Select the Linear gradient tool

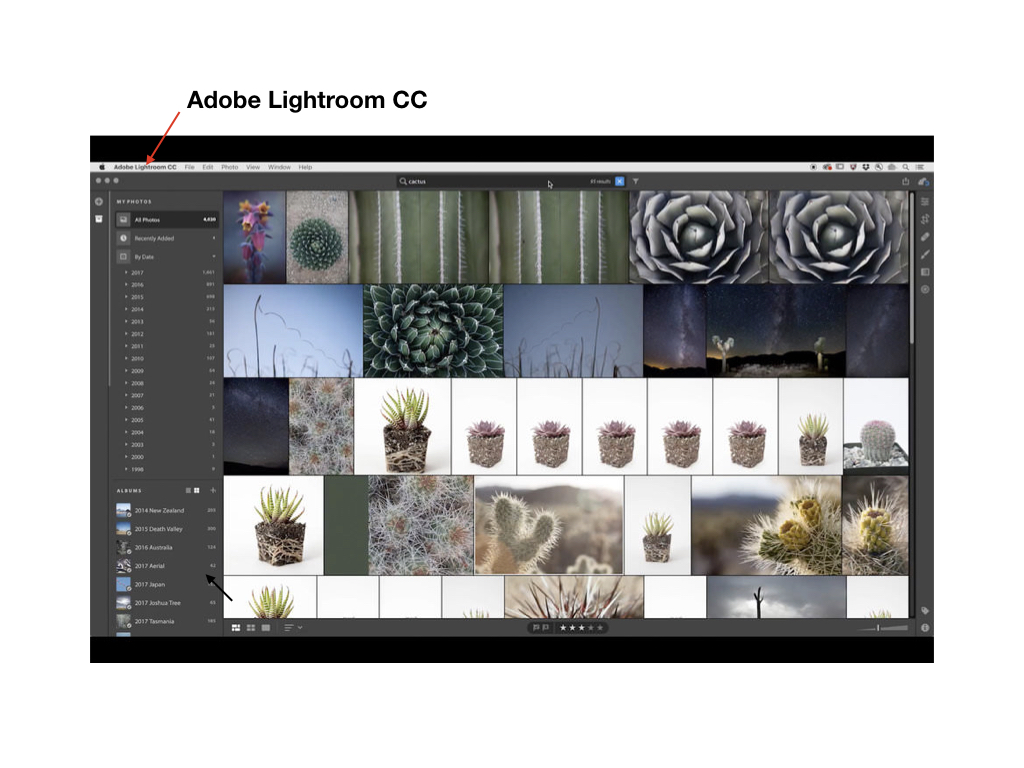[x=925, y=272]
